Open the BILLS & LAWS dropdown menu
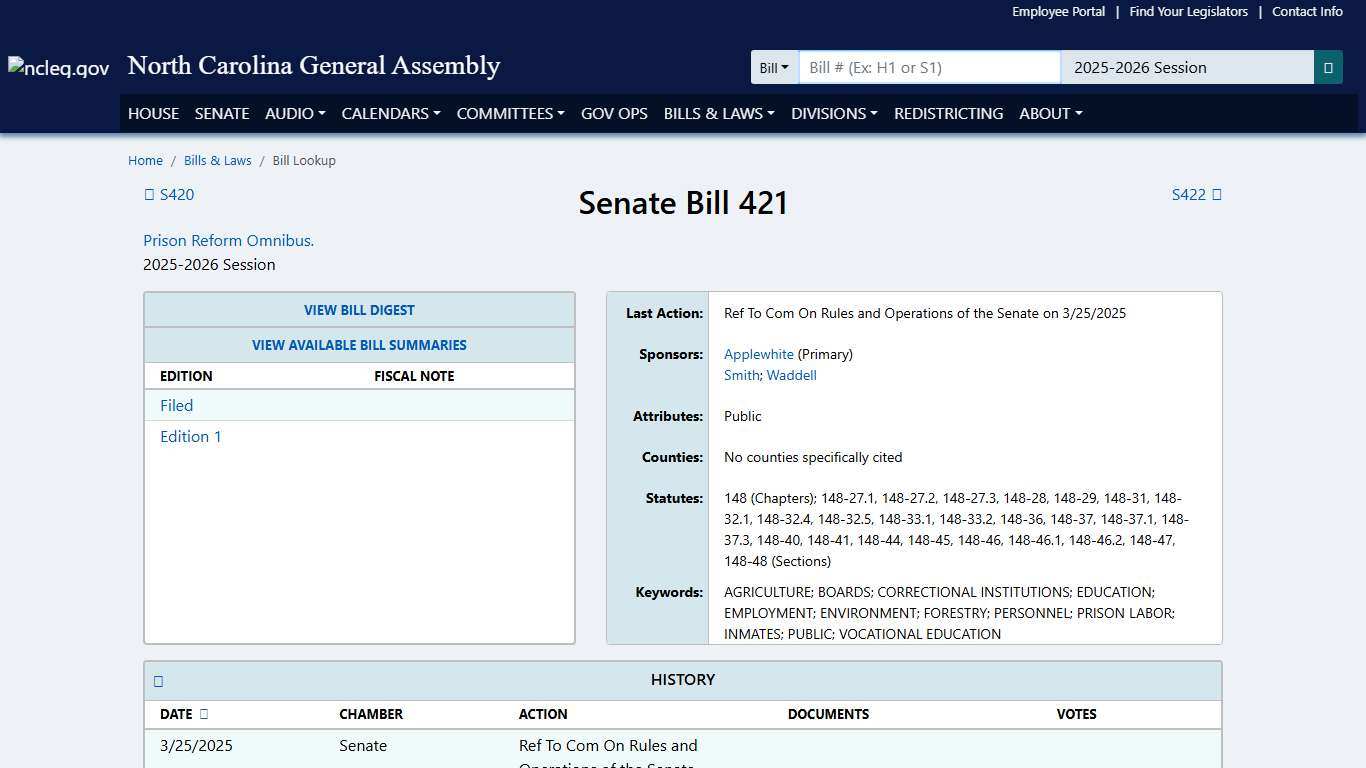Image resolution: width=1366 pixels, height=768 pixels. [718, 113]
